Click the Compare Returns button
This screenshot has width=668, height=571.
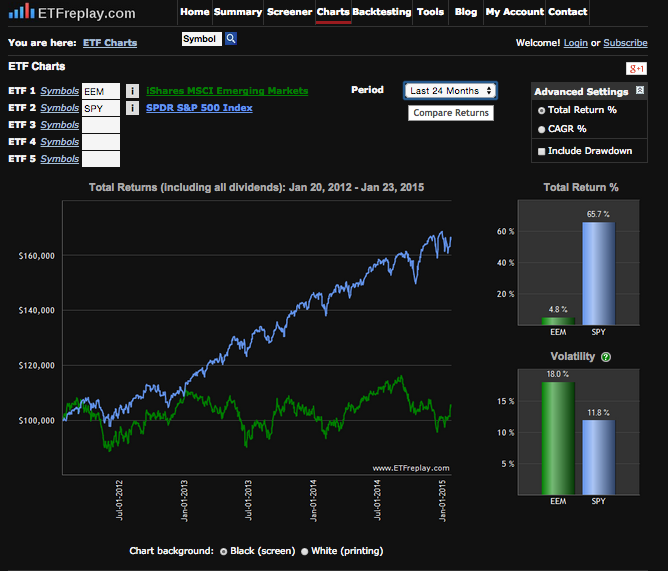[x=451, y=113]
